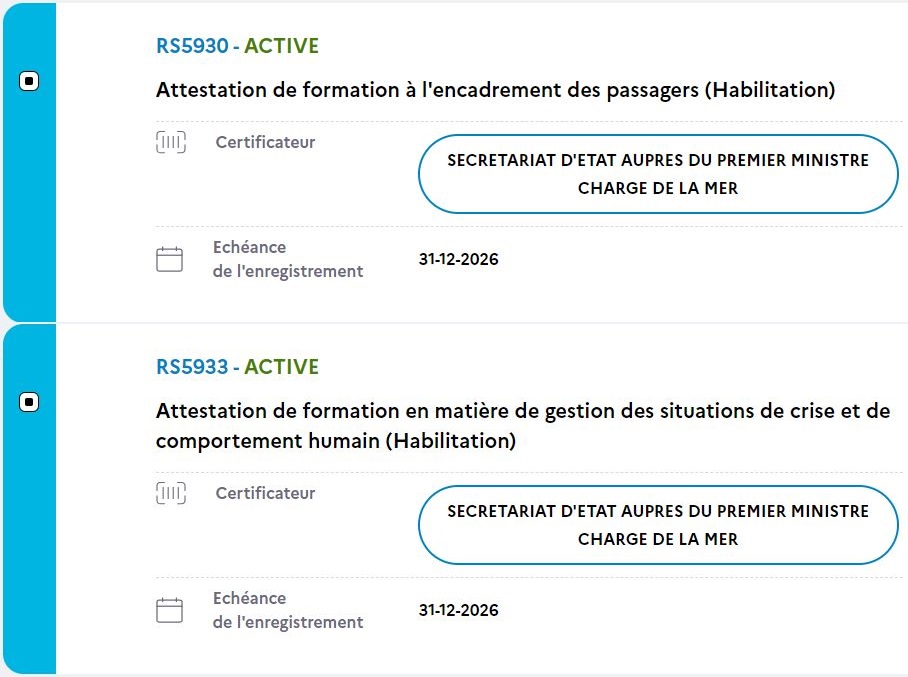This screenshot has width=908, height=677.
Task: Click the Certificateur barcode icon in RS5933 card
Action: coord(171,493)
